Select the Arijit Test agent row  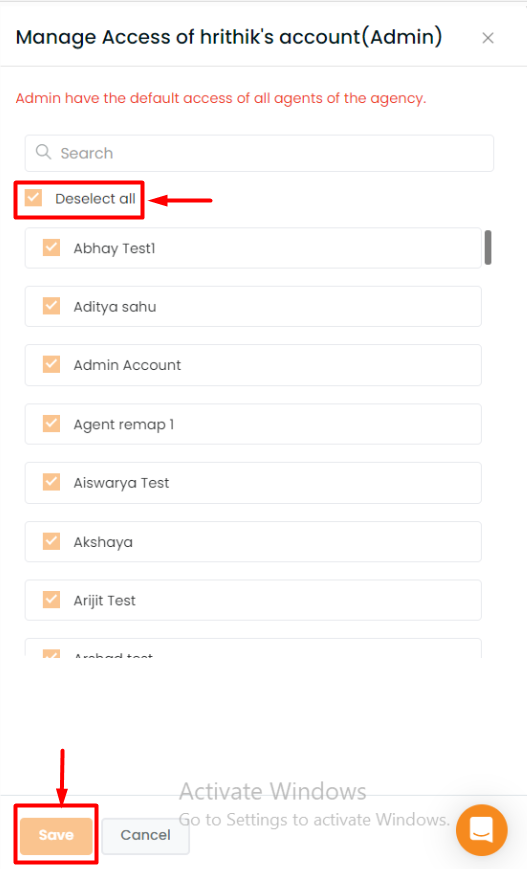(x=253, y=600)
